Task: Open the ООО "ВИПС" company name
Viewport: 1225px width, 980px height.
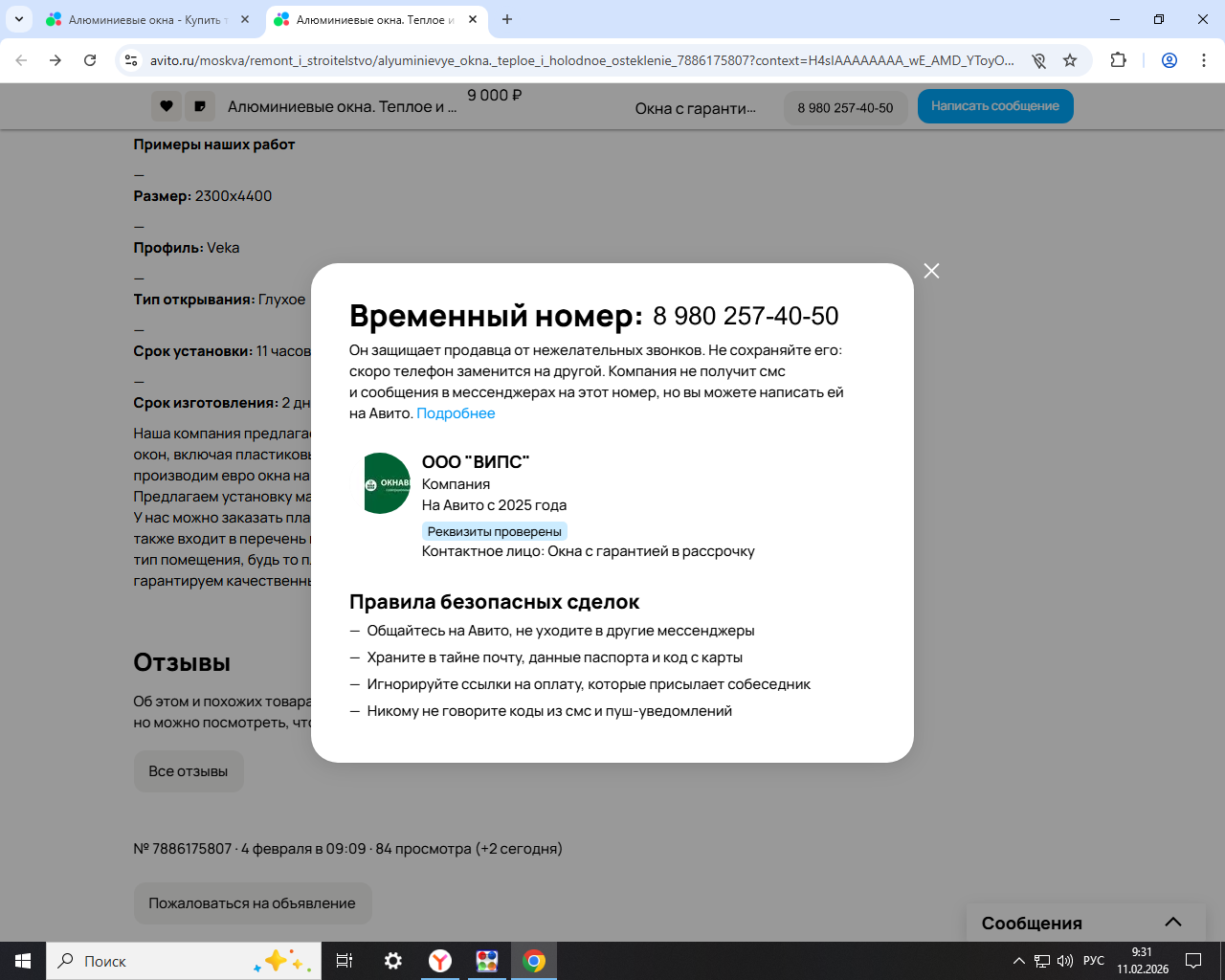Action: click(x=476, y=462)
